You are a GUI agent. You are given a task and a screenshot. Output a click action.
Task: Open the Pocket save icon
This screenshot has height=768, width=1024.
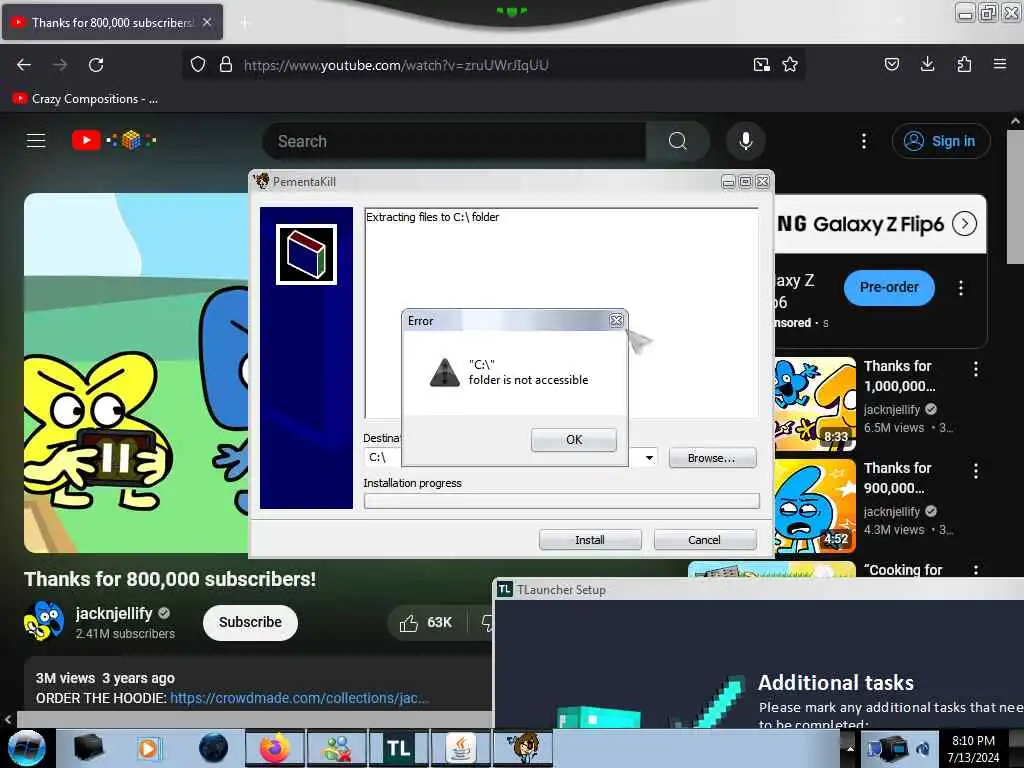pyautogui.click(x=892, y=64)
